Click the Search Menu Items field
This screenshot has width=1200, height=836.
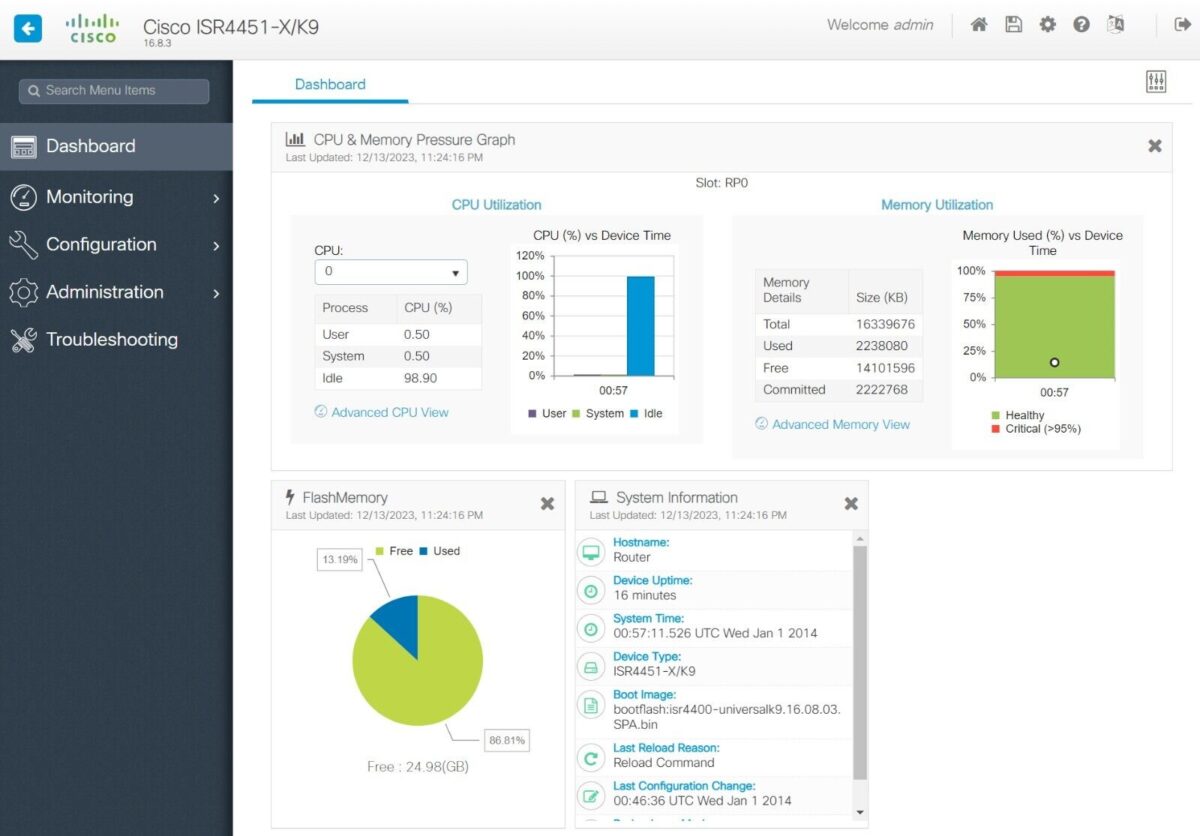(x=114, y=91)
